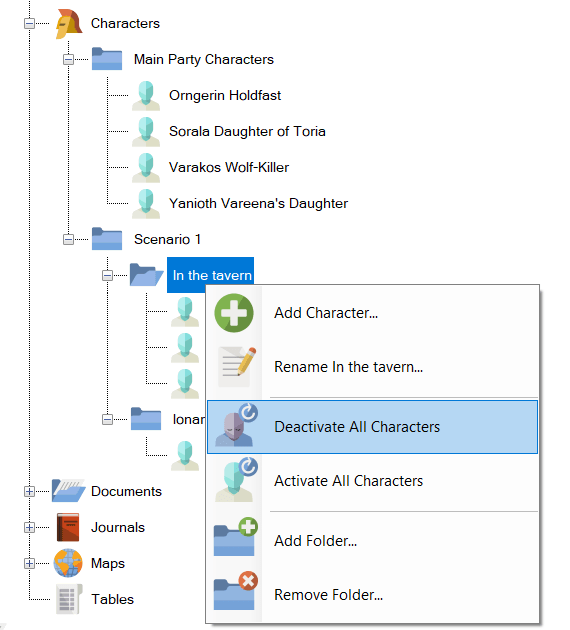The height and width of the screenshot is (630, 570).
Task: Click the Characters helmet icon
Action: point(69,24)
